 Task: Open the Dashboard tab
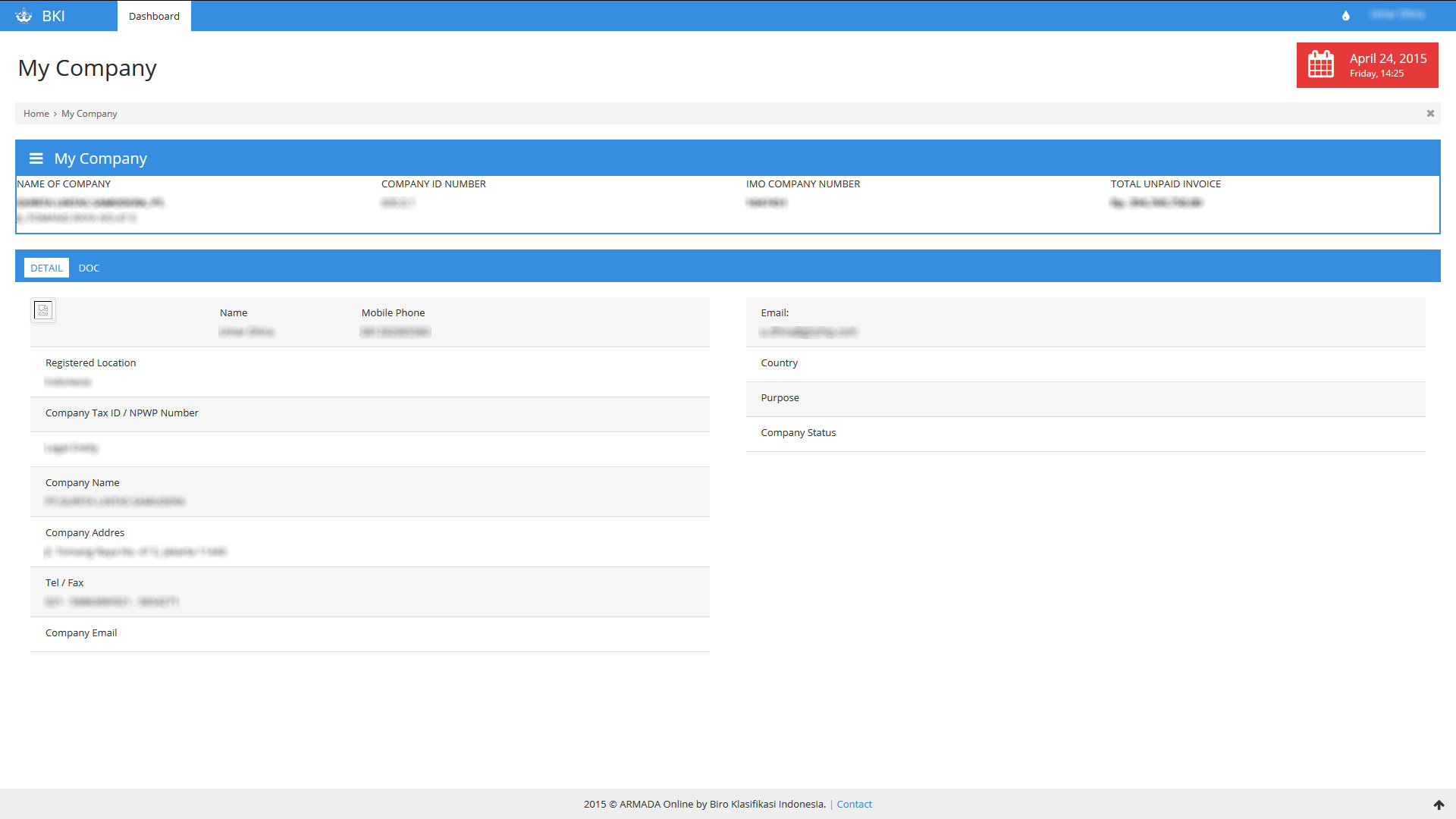pyautogui.click(x=154, y=16)
